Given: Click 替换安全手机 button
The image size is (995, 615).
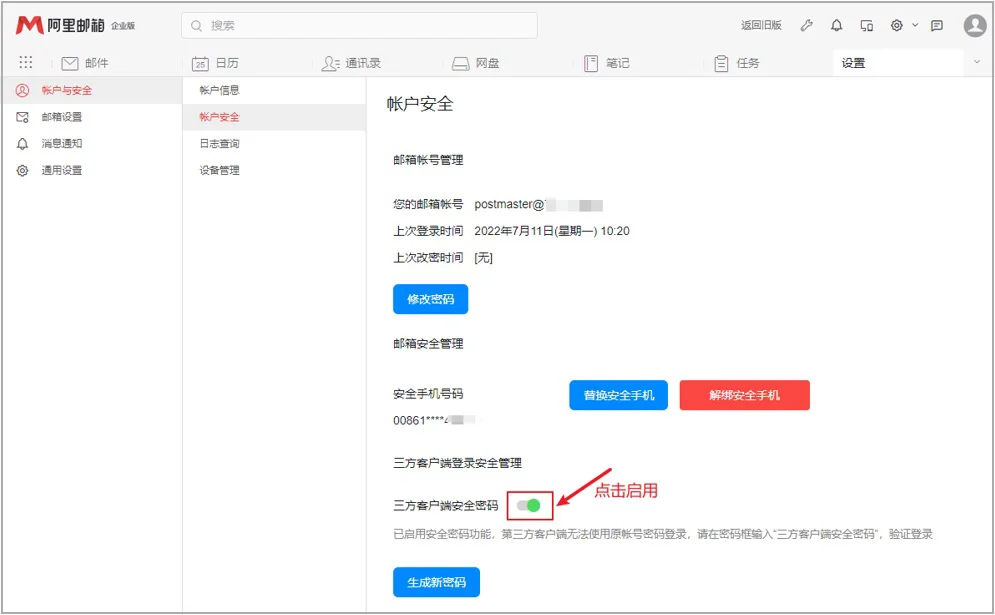Looking at the screenshot, I should coord(618,395).
